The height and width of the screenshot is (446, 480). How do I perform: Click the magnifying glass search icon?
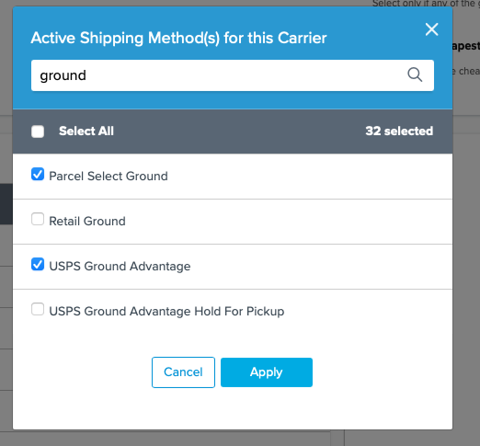pos(415,74)
